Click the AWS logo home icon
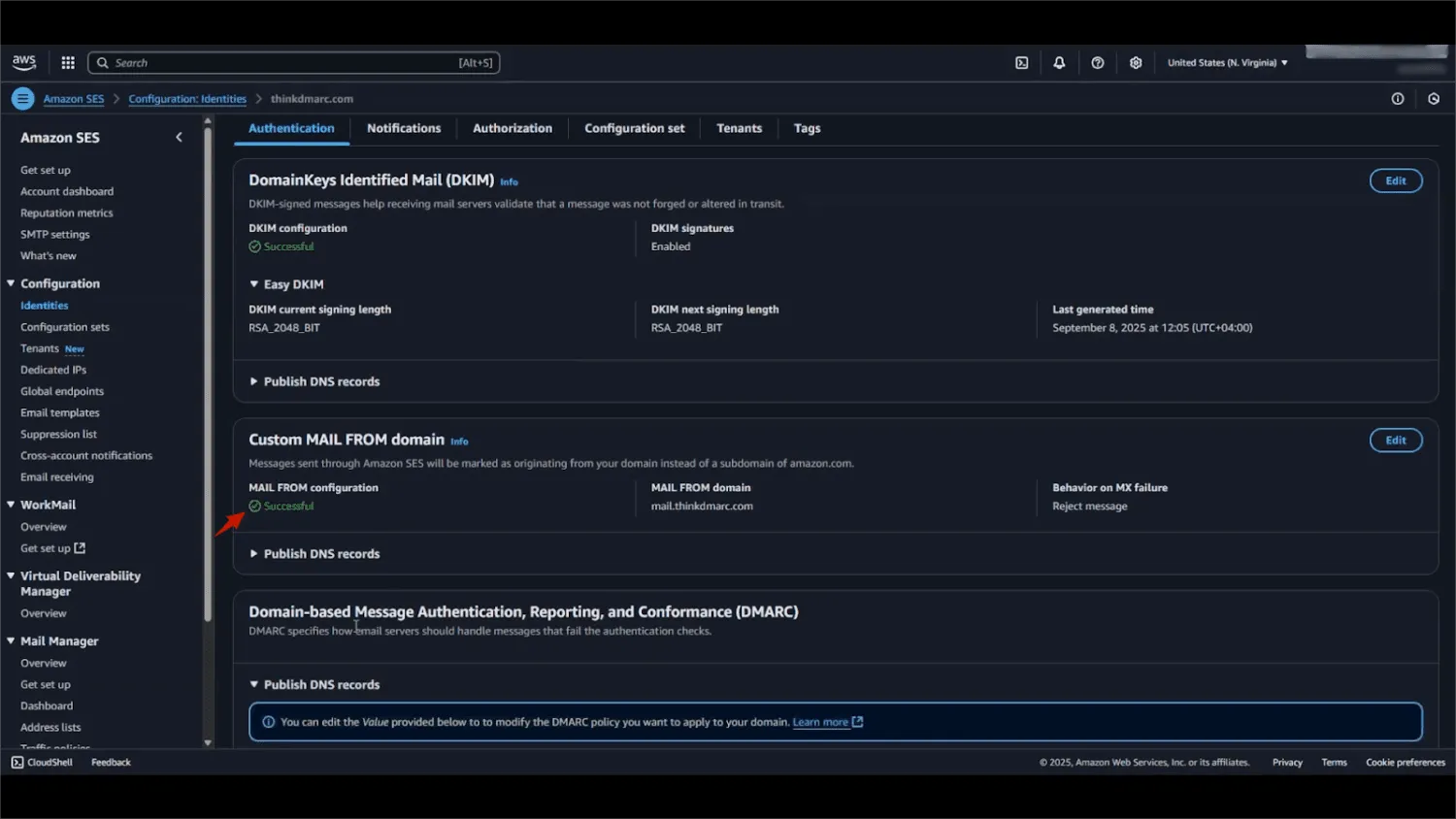1456x819 pixels. [x=24, y=62]
